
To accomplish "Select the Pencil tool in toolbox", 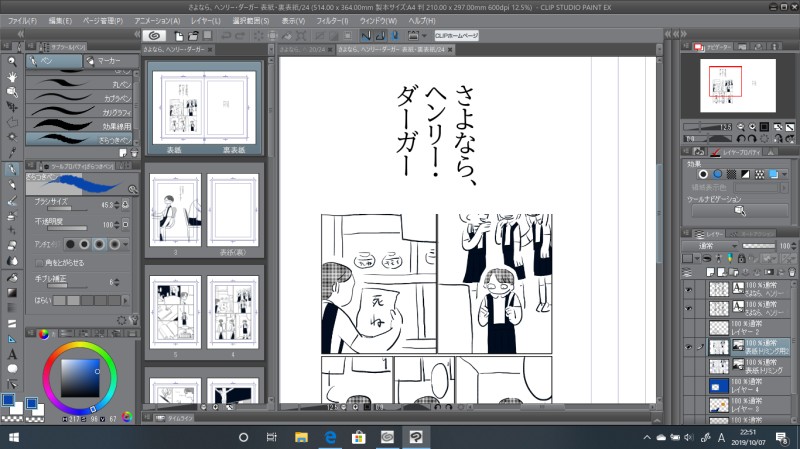I will point(12,185).
